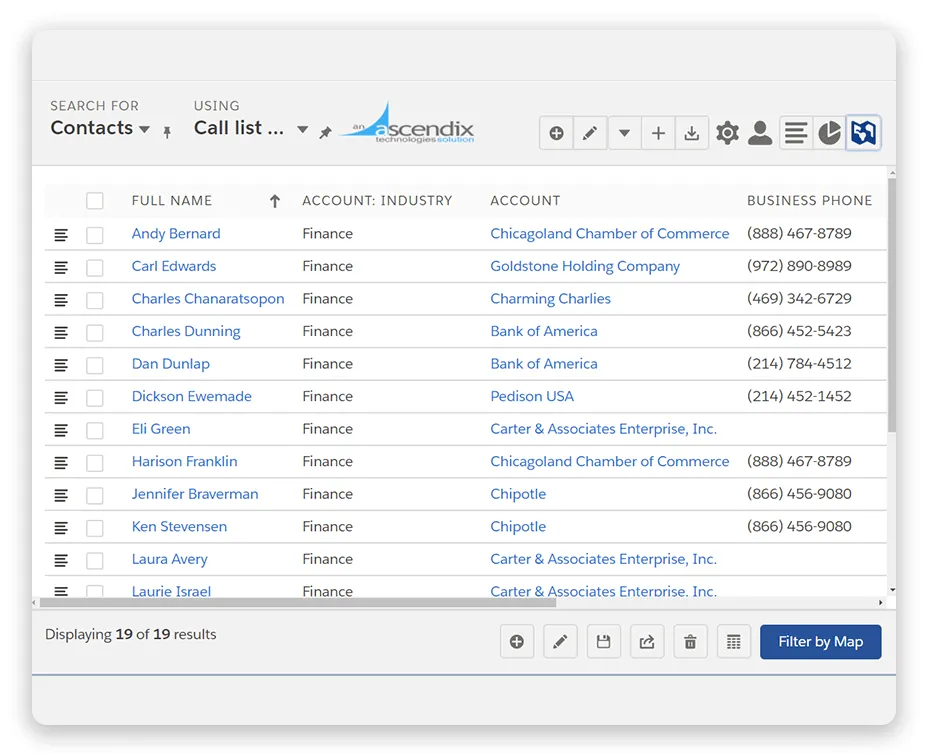This screenshot has height=754, width=928.
Task: Click the save floppy disk button
Action: (x=603, y=642)
